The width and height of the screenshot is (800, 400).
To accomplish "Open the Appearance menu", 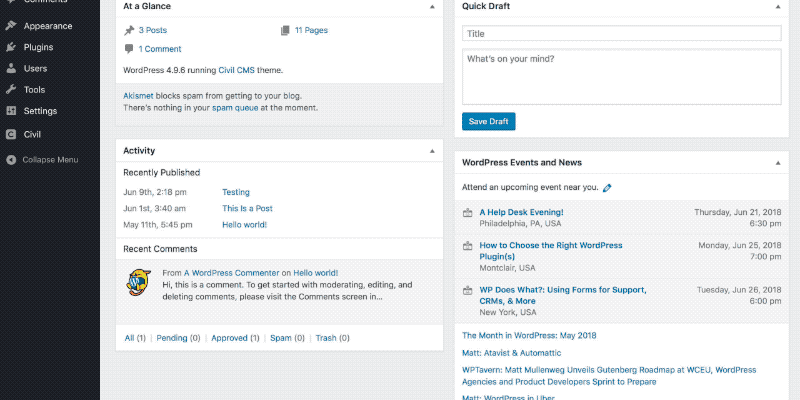I will [x=50, y=26].
